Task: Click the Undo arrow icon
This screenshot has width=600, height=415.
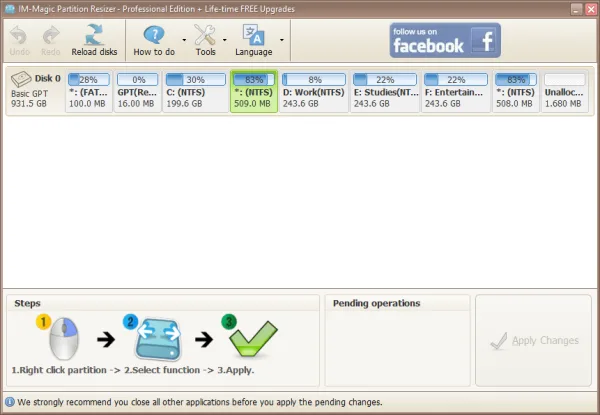Action: pos(18,35)
